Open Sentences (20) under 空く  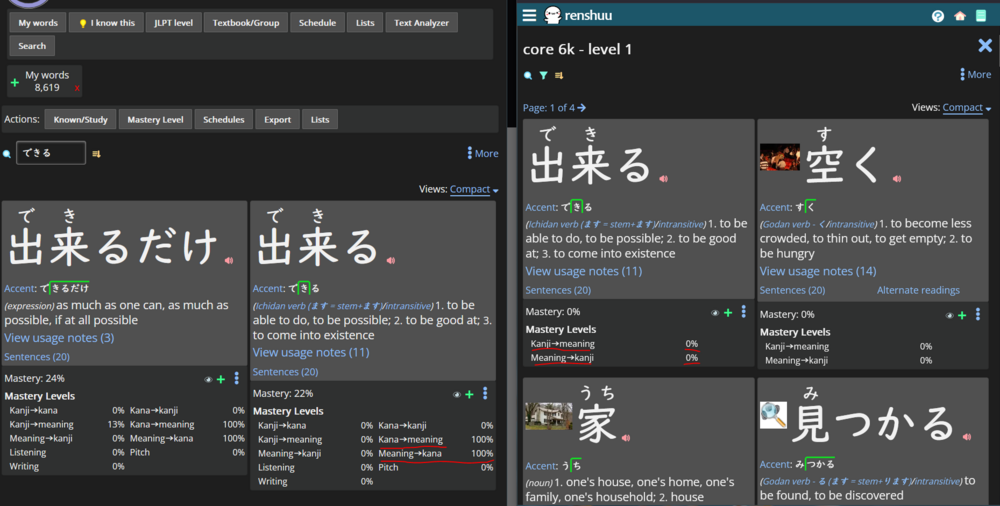pyautogui.click(x=792, y=290)
